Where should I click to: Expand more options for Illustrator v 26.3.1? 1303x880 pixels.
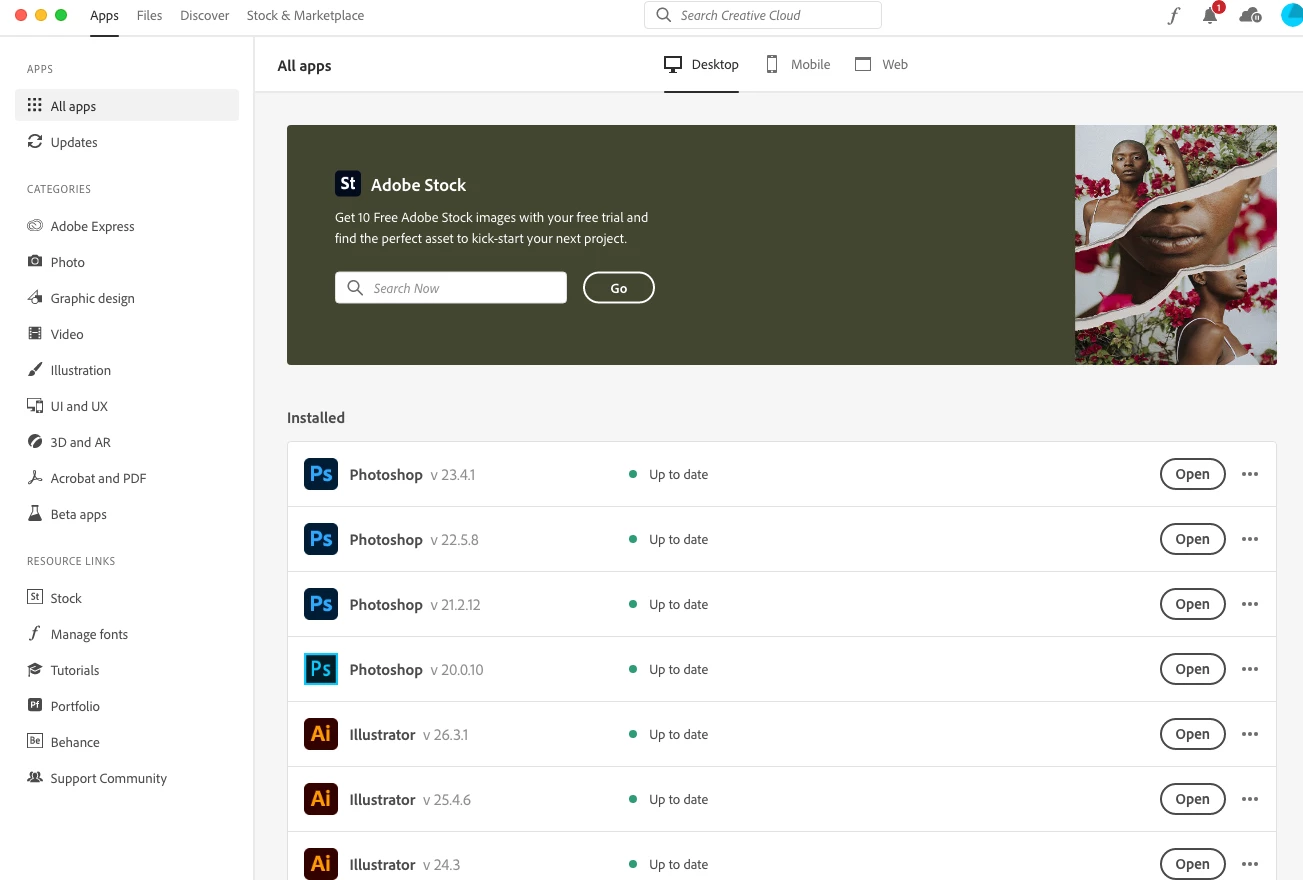[1250, 734]
